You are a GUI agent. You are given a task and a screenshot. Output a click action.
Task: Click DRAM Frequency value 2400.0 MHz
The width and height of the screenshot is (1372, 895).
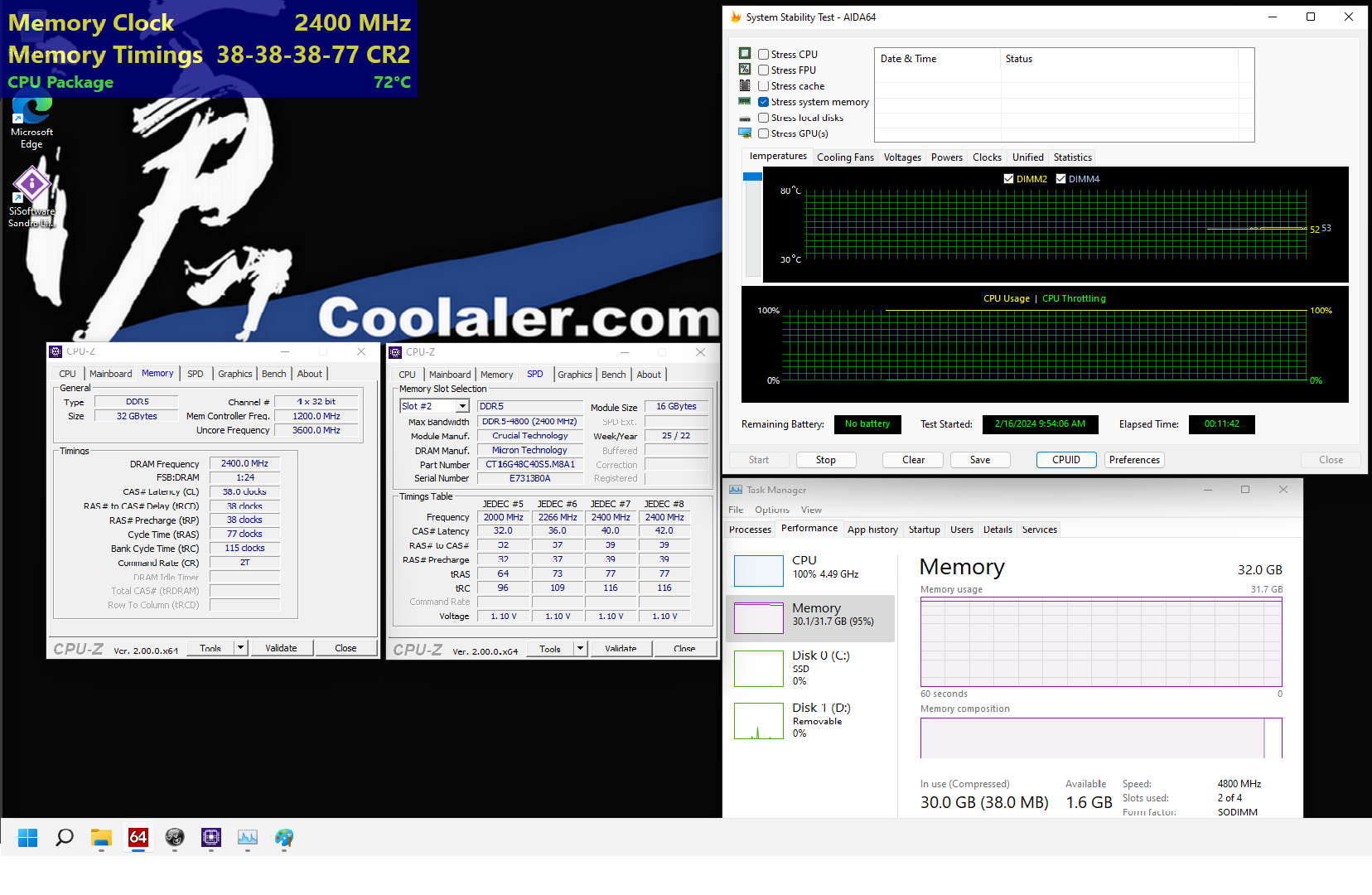pos(245,464)
